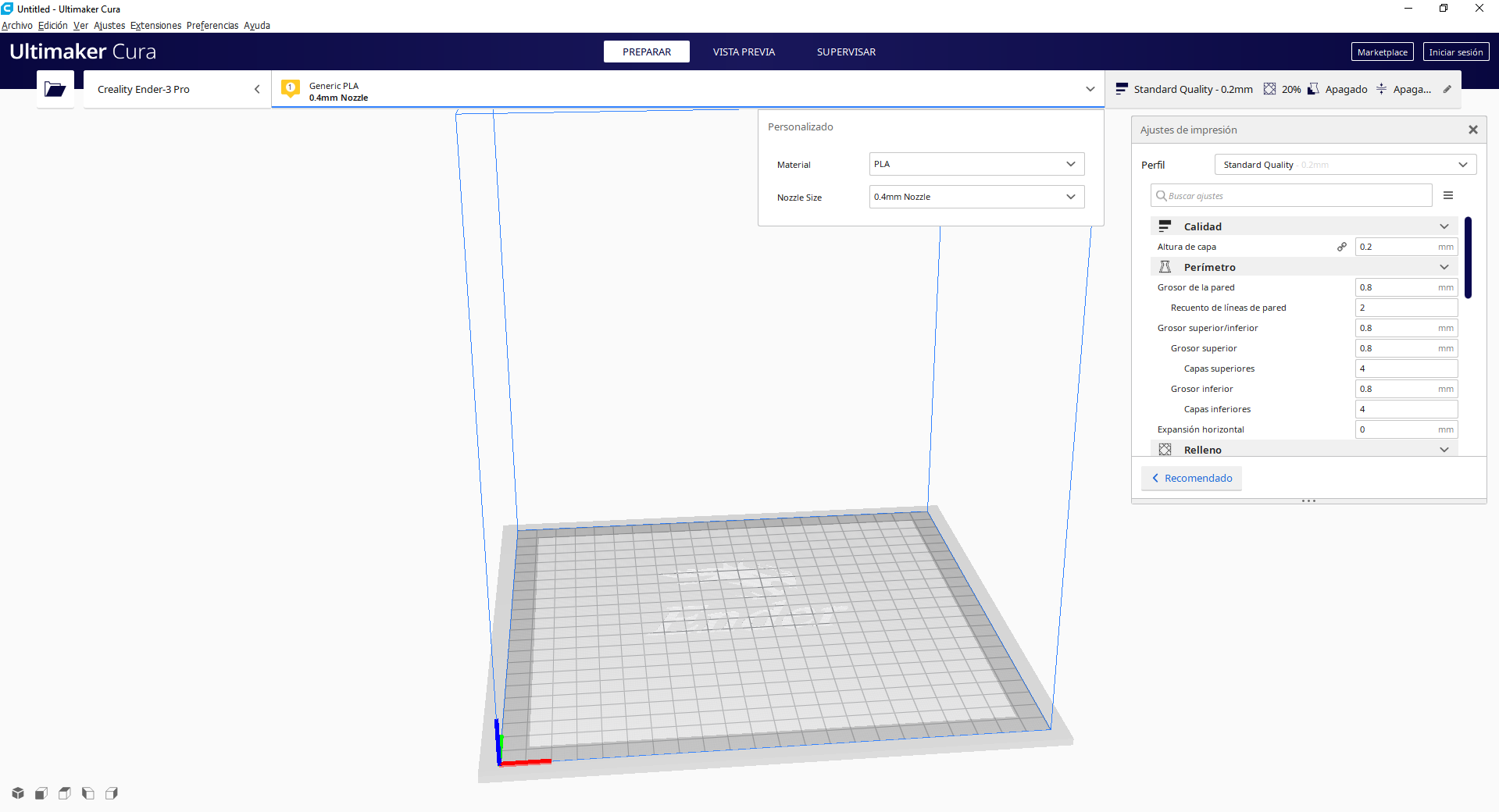Edit the Altura de capa value

tap(1406, 247)
